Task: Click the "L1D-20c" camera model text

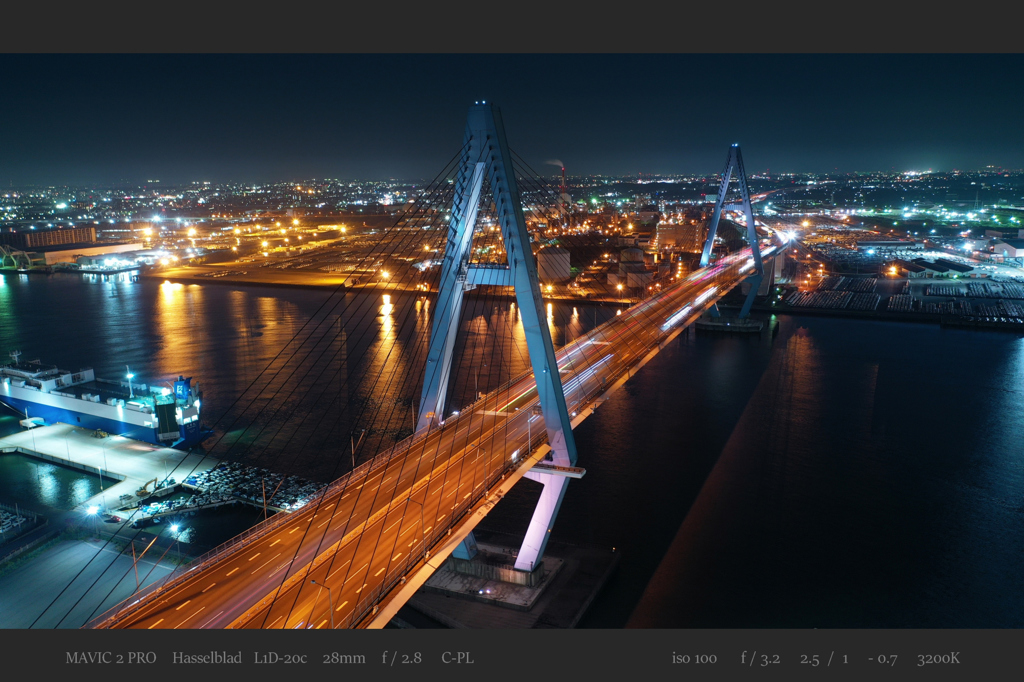Action: point(280,658)
